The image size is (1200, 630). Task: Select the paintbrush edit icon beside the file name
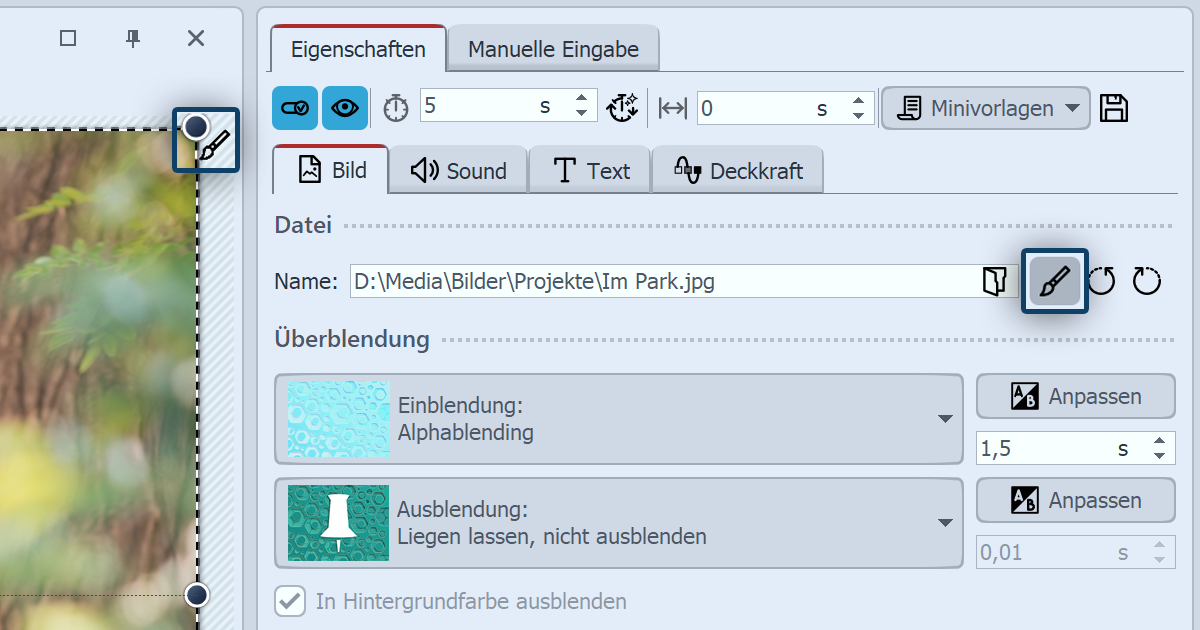tap(1054, 281)
